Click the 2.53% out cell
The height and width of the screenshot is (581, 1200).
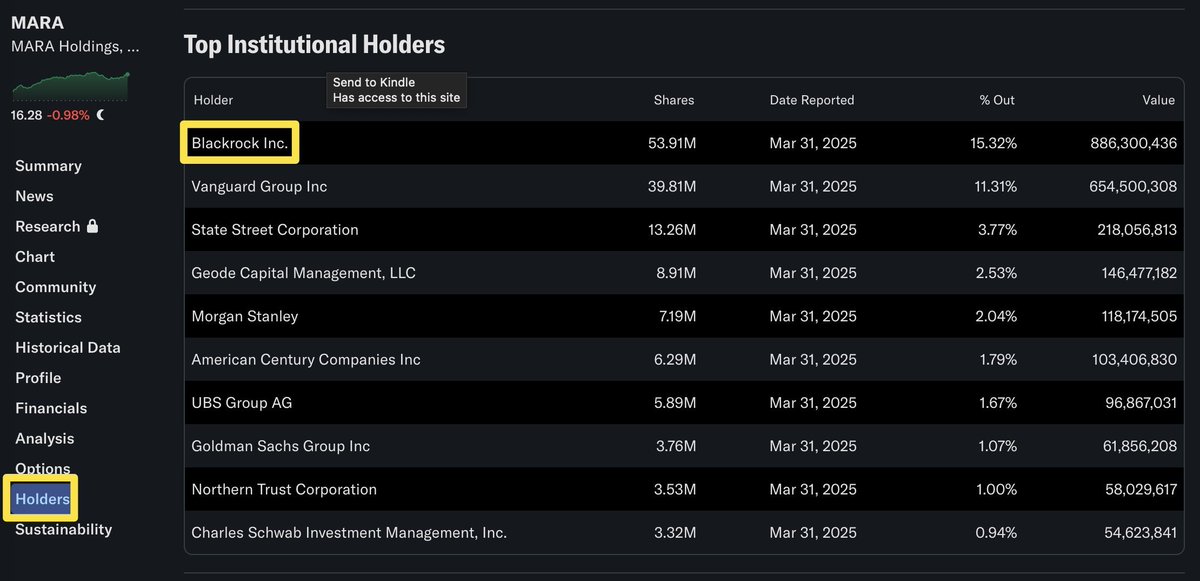(995, 273)
